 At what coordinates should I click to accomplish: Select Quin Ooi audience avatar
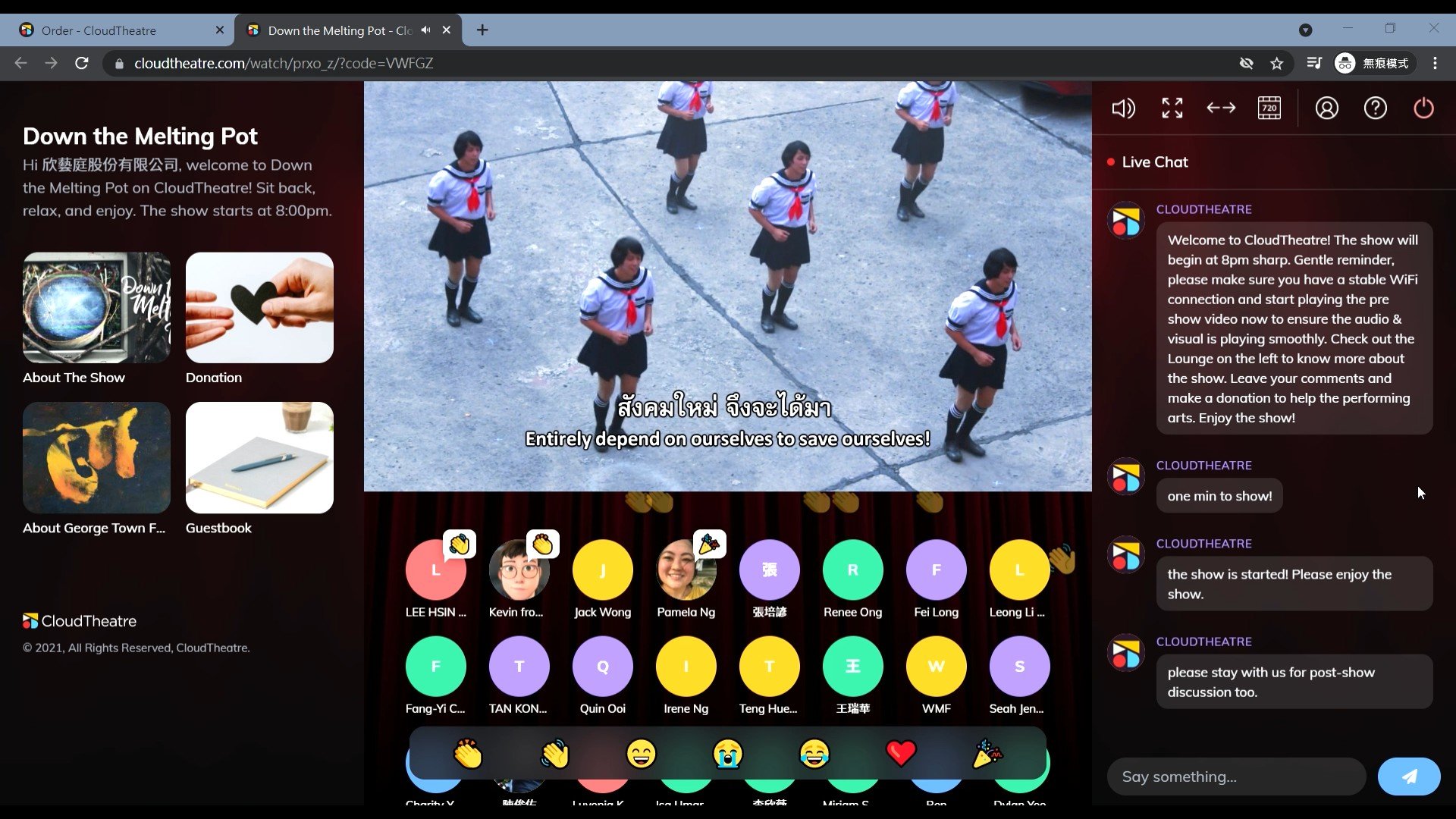[603, 666]
